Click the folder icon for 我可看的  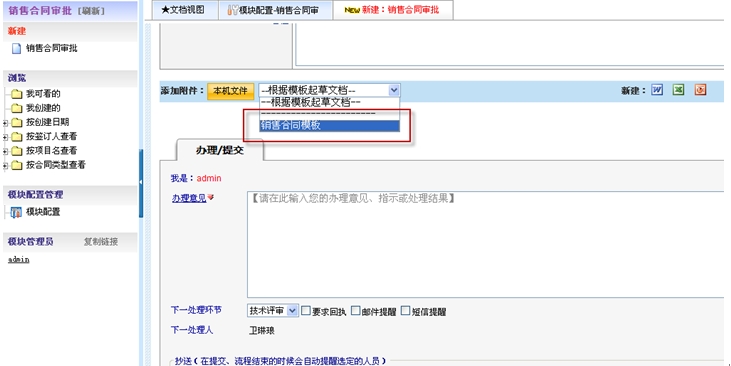17,94
